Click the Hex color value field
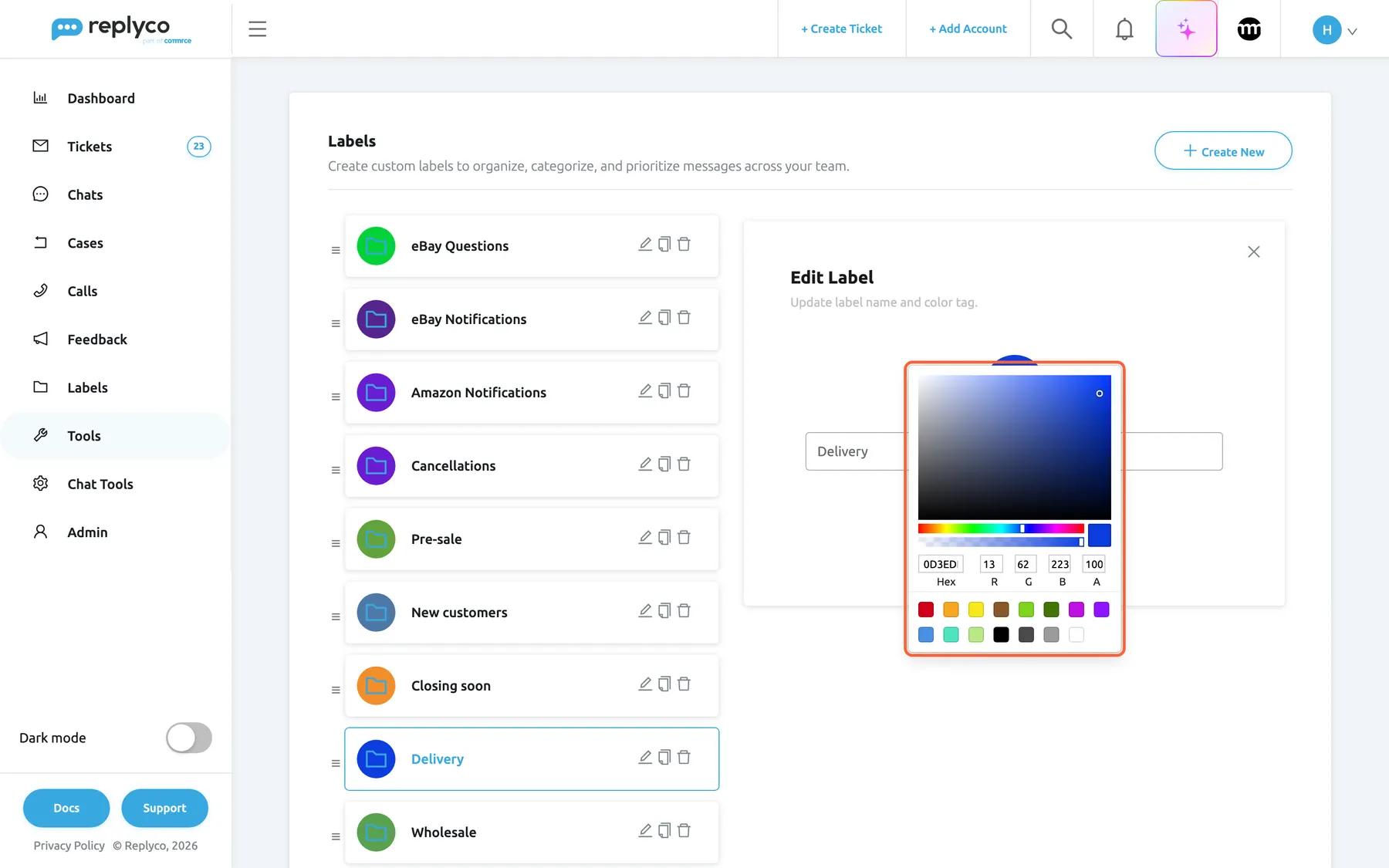The width and height of the screenshot is (1389, 868). pos(941,564)
